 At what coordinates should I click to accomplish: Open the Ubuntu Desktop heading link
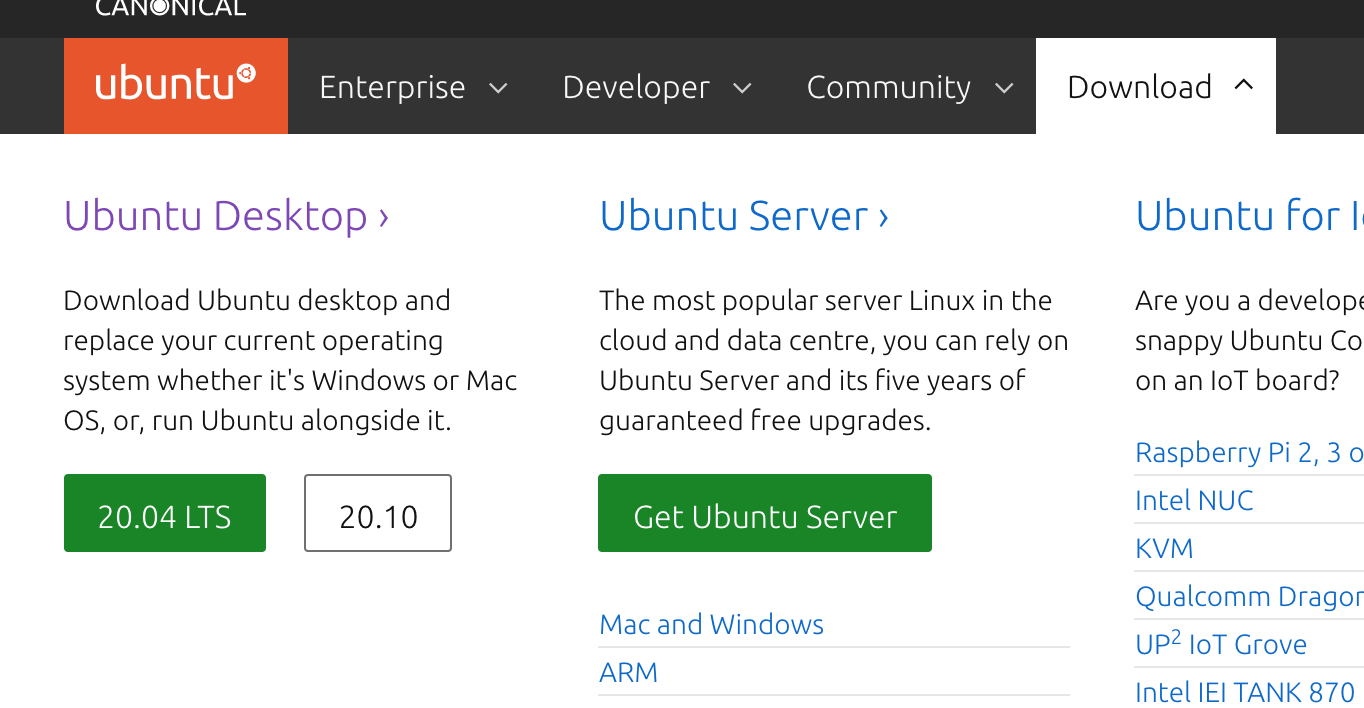click(226, 216)
